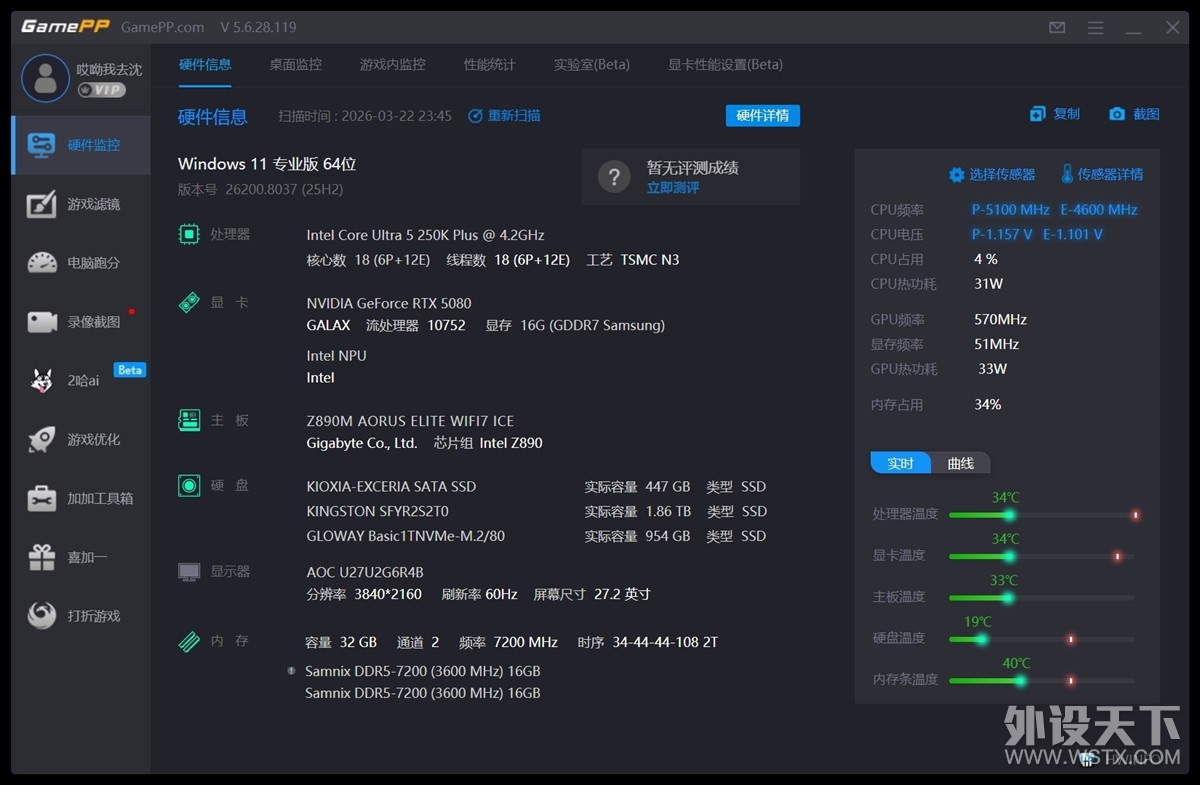Open 选择传感器 sensor selection
Image resolution: width=1200 pixels, height=785 pixels.
[991, 174]
